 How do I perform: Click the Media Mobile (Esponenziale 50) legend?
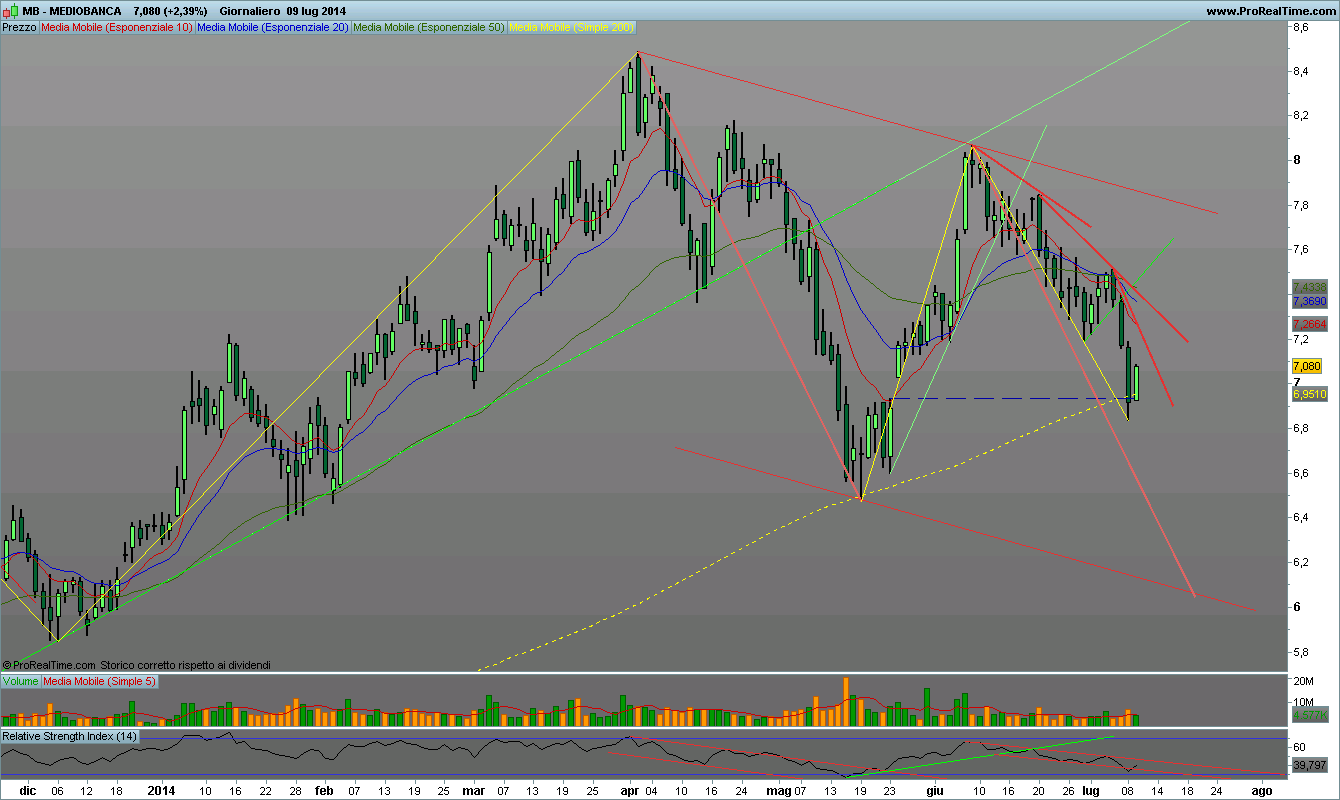click(429, 28)
